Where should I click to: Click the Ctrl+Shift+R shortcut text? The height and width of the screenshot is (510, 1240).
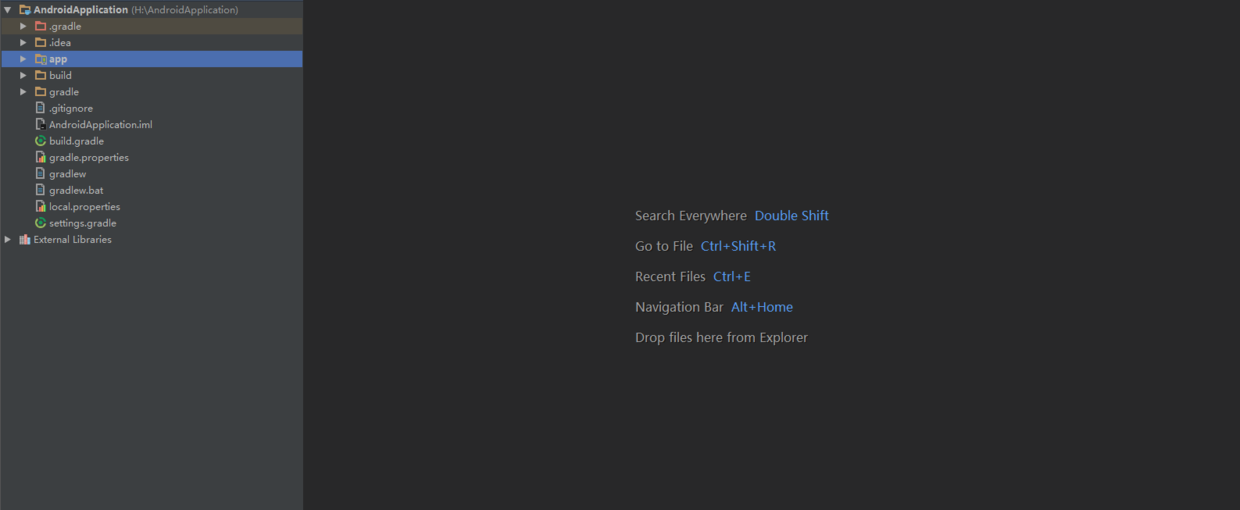click(738, 246)
